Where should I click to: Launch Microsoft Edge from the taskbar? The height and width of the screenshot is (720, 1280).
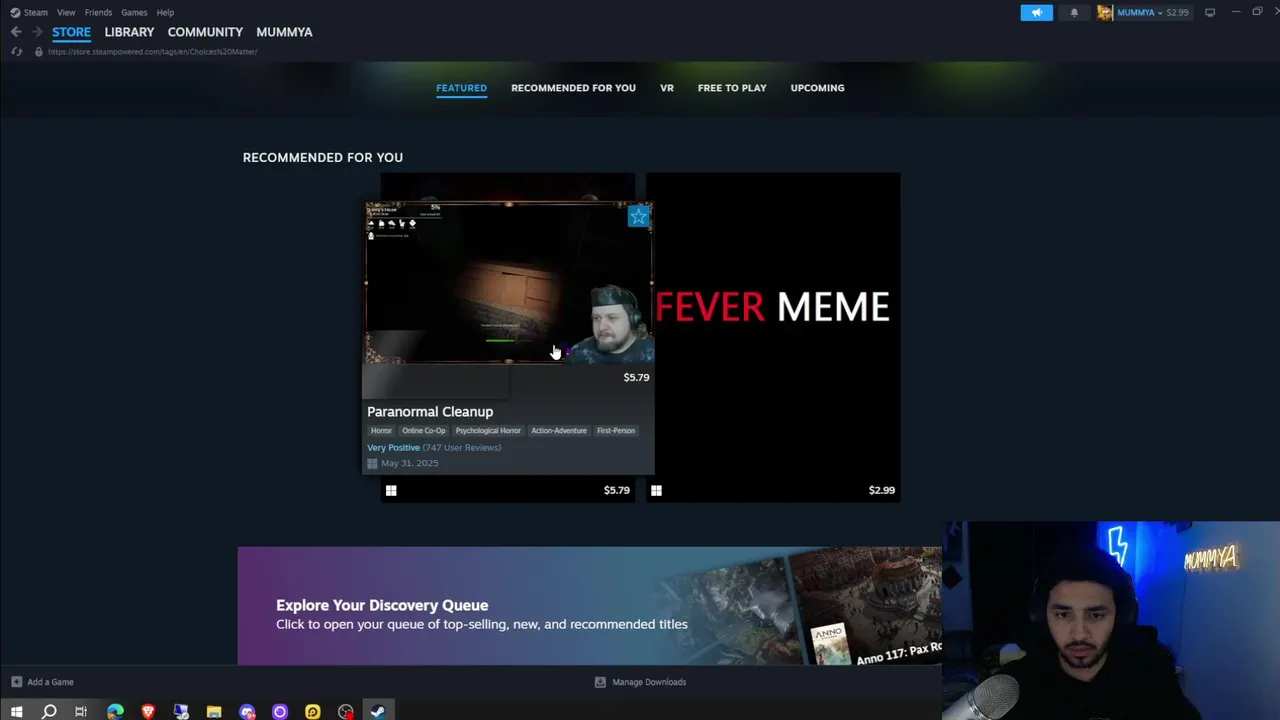pyautogui.click(x=115, y=711)
